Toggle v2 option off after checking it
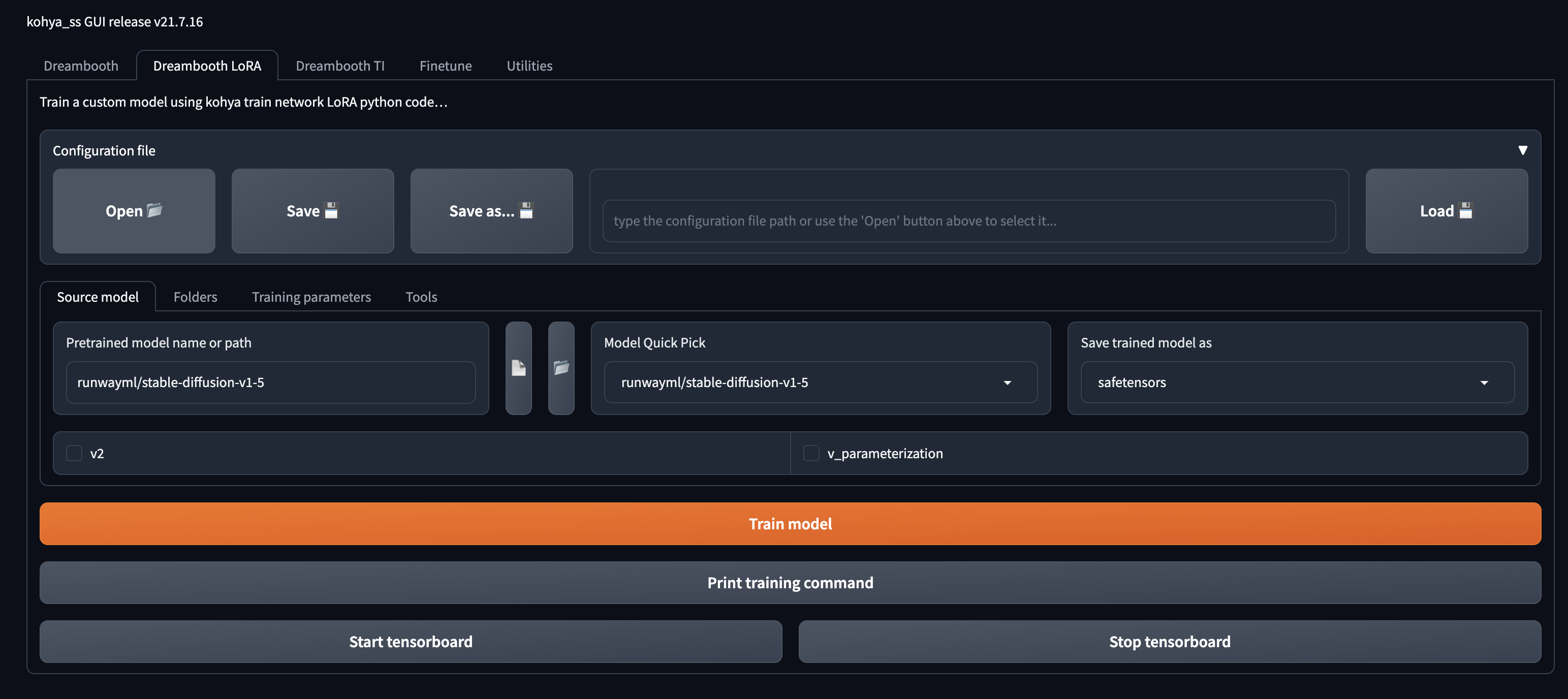 point(74,453)
